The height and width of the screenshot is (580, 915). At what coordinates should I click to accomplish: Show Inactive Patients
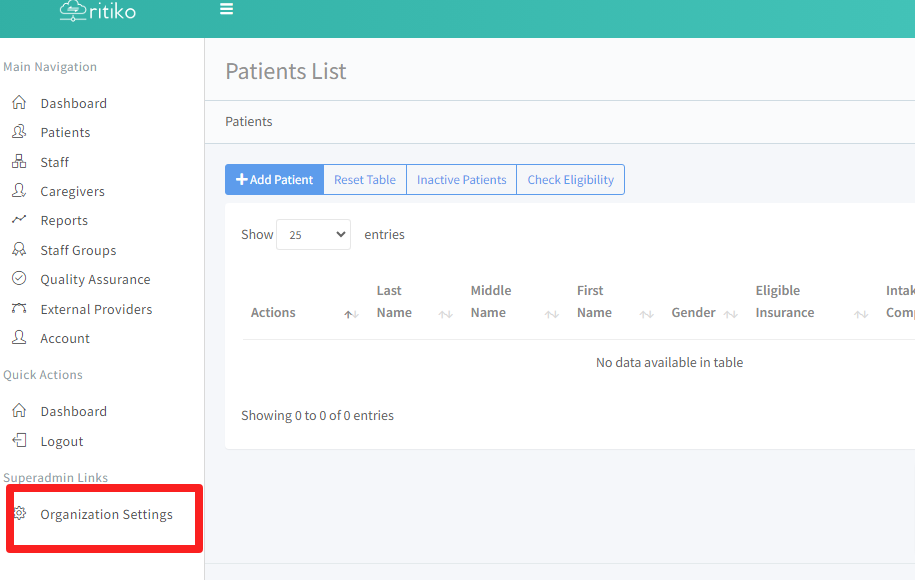click(x=461, y=180)
